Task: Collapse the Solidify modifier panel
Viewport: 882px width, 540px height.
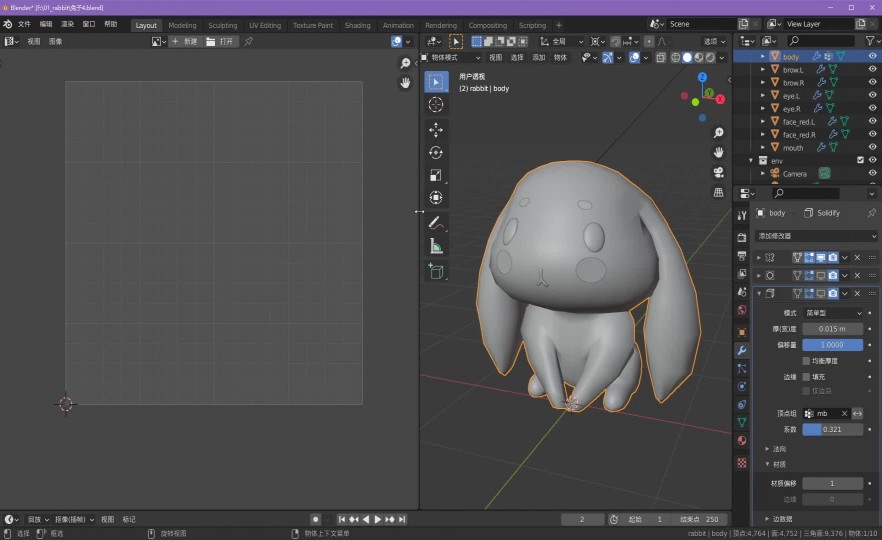Action: click(x=759, y=294)
